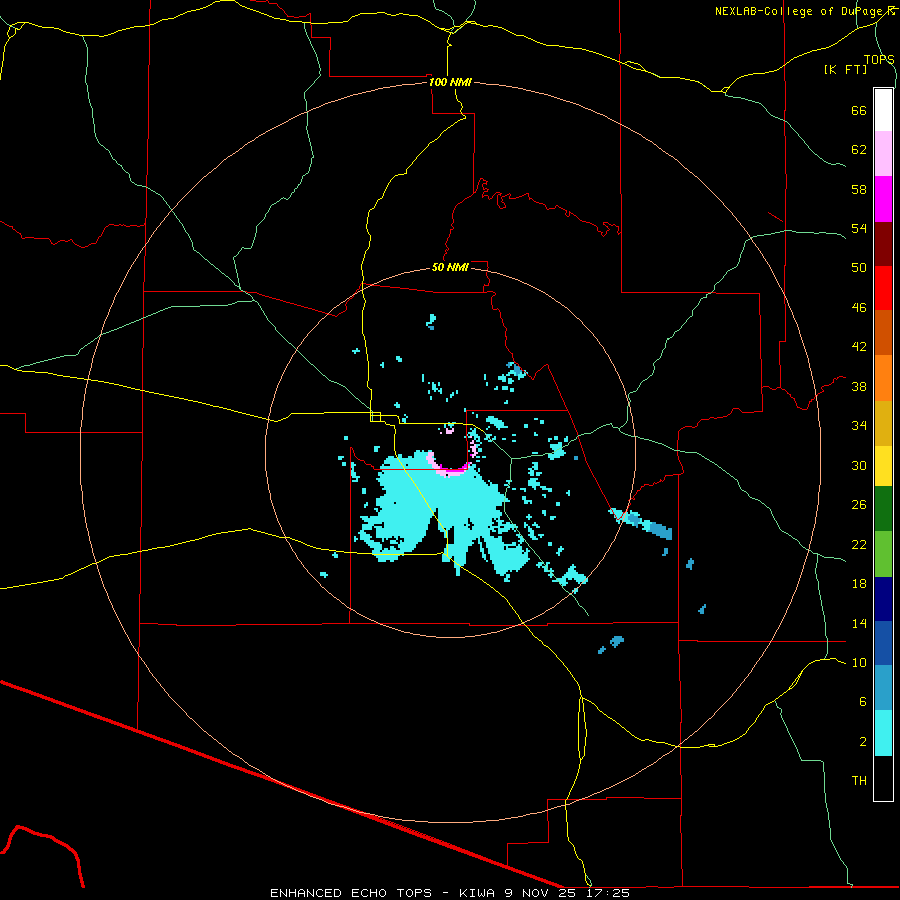
Task: Click the white swatch in the tops legend
Action: coord(883,110)
